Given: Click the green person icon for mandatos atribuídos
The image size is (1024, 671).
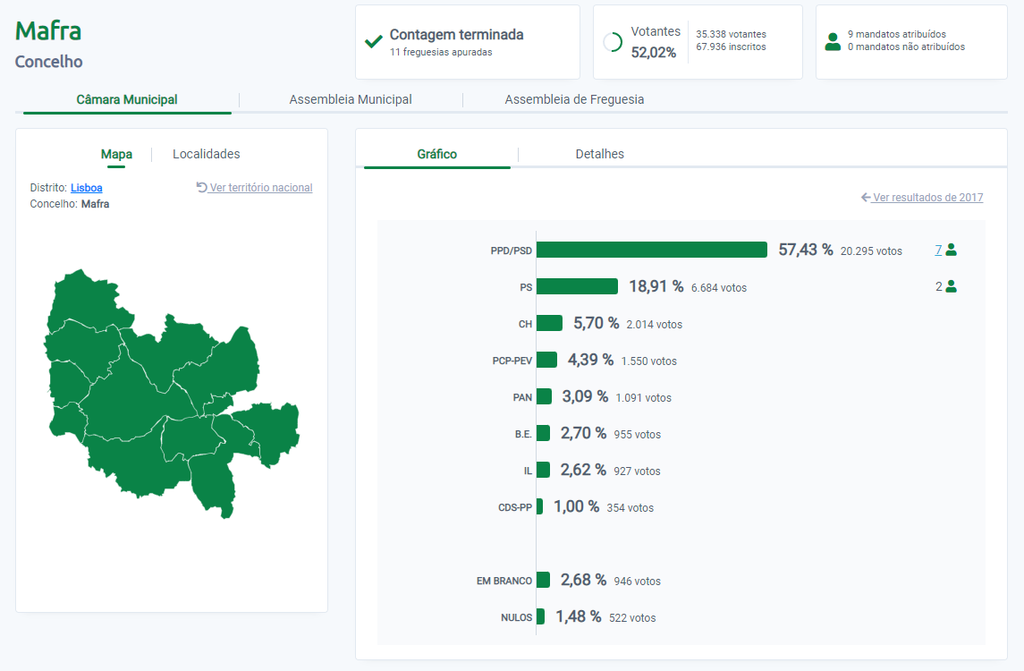Looking at the screenshot, I should click(833, 41).
